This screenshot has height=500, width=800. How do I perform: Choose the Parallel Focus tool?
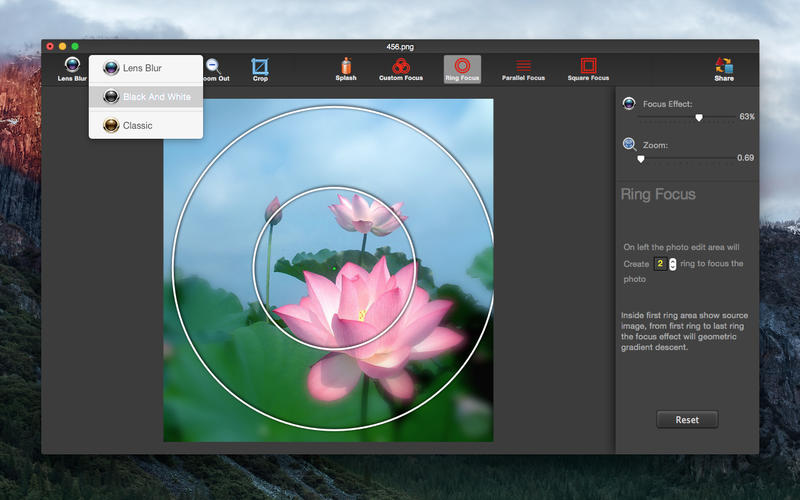coord(523,69)
